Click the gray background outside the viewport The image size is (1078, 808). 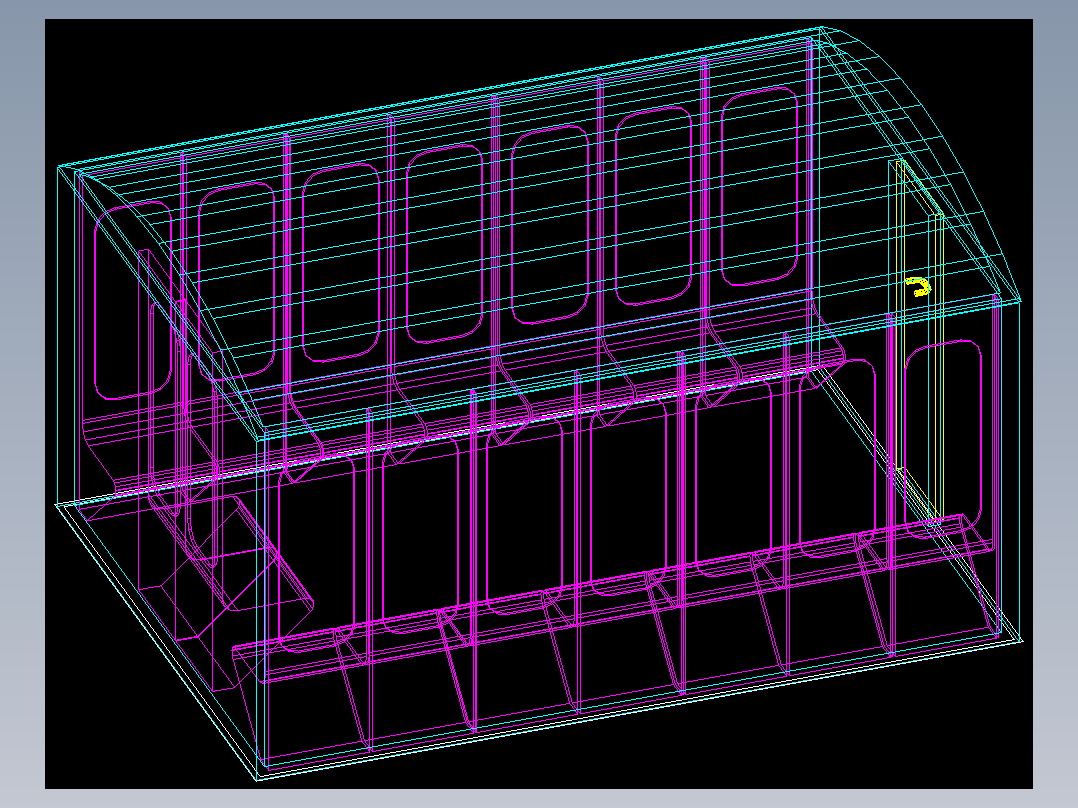[22, 413]
